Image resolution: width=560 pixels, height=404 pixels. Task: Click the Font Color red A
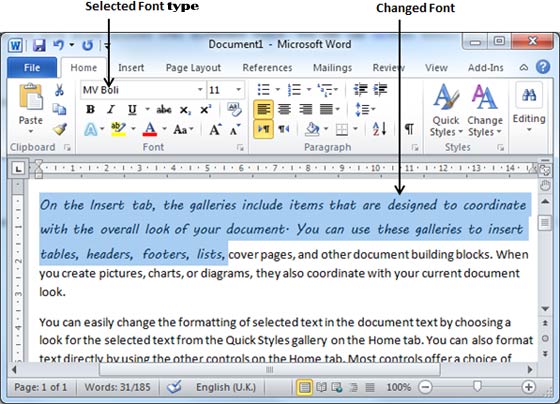tap(150, 129)
